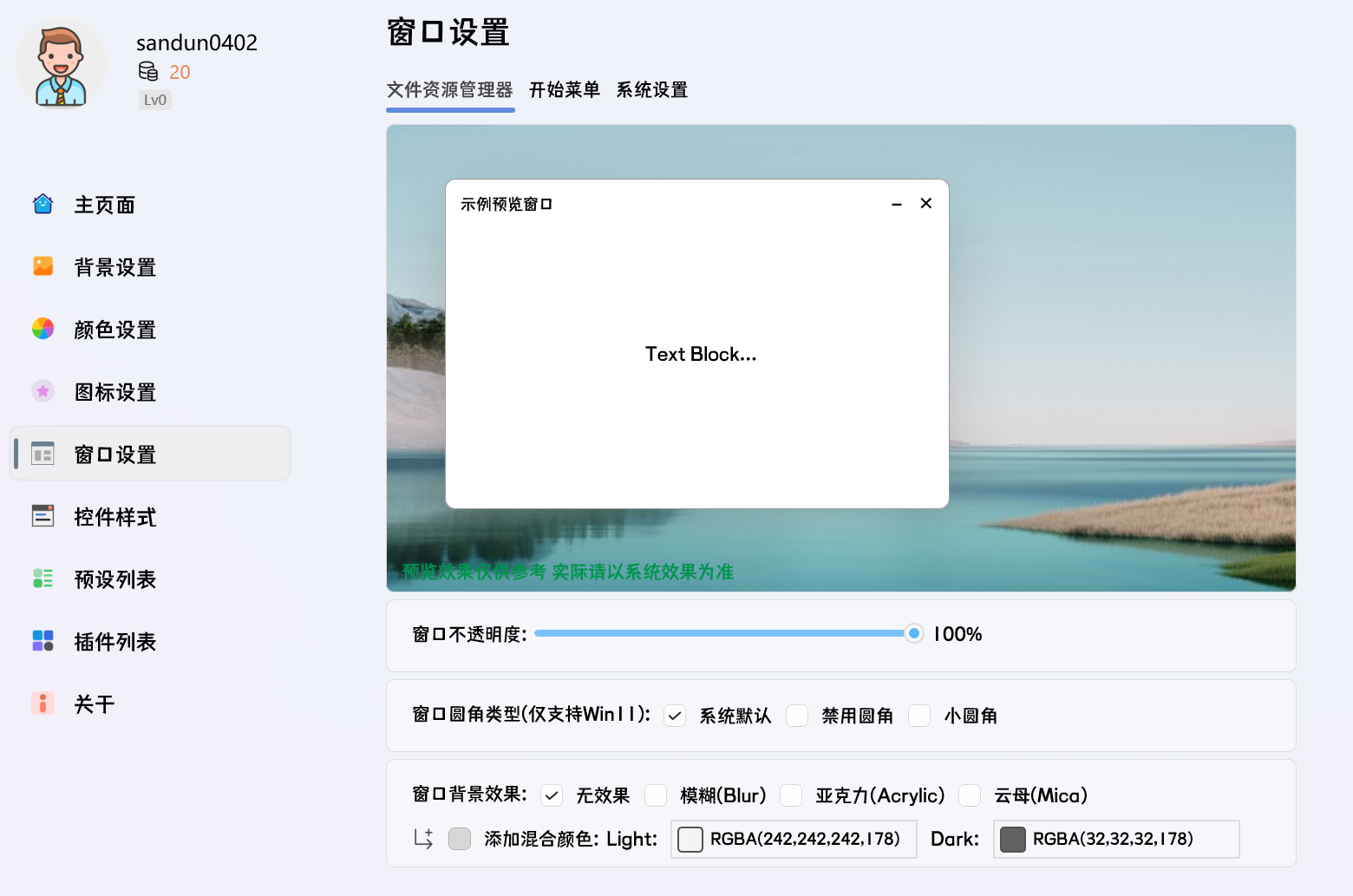Image resolution: width=1353 pixels, height=896 pixels.
Task: Click the green preview disclaimer text
Action: tap(568, 572)
